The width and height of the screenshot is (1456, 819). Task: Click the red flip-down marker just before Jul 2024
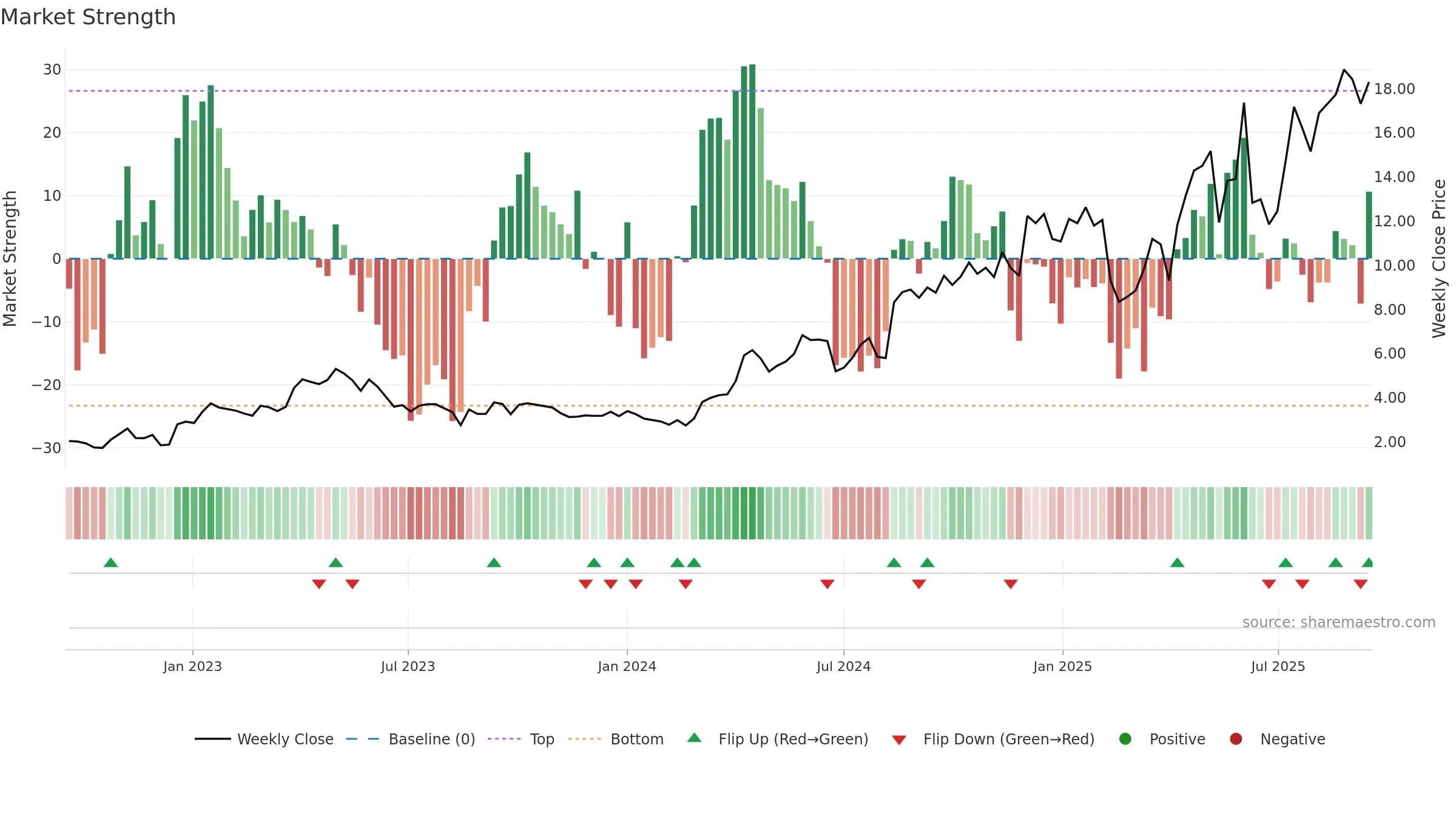coord(827,584)
